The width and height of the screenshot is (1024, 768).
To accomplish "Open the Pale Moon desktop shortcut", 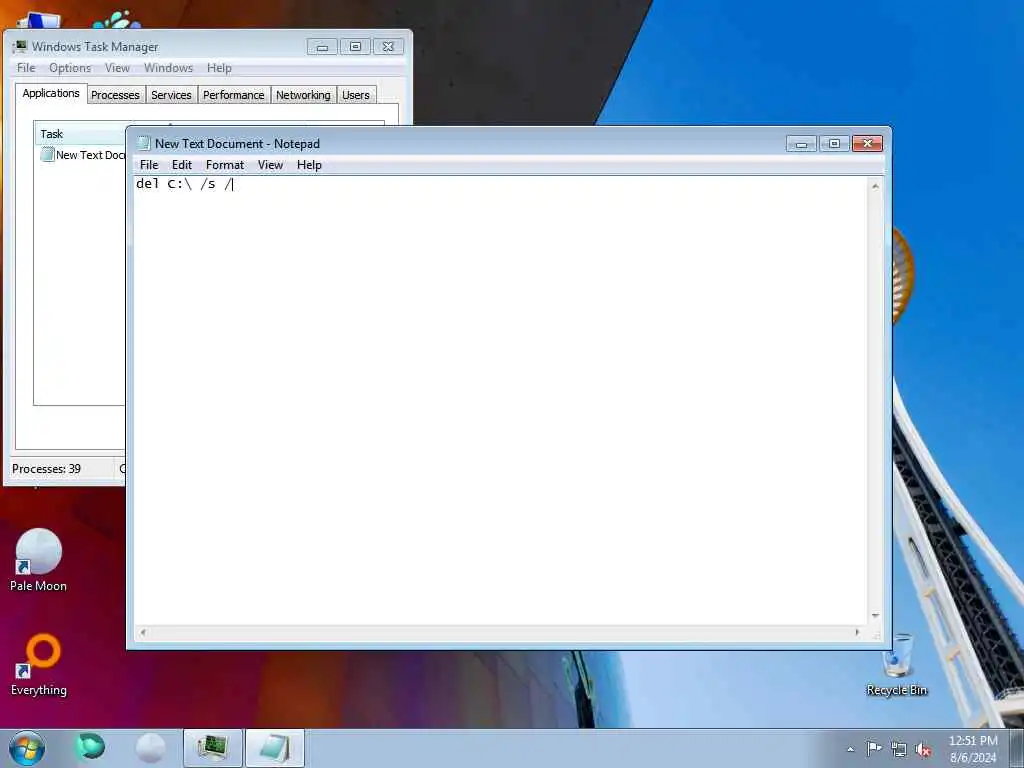I will coord(39,560).
